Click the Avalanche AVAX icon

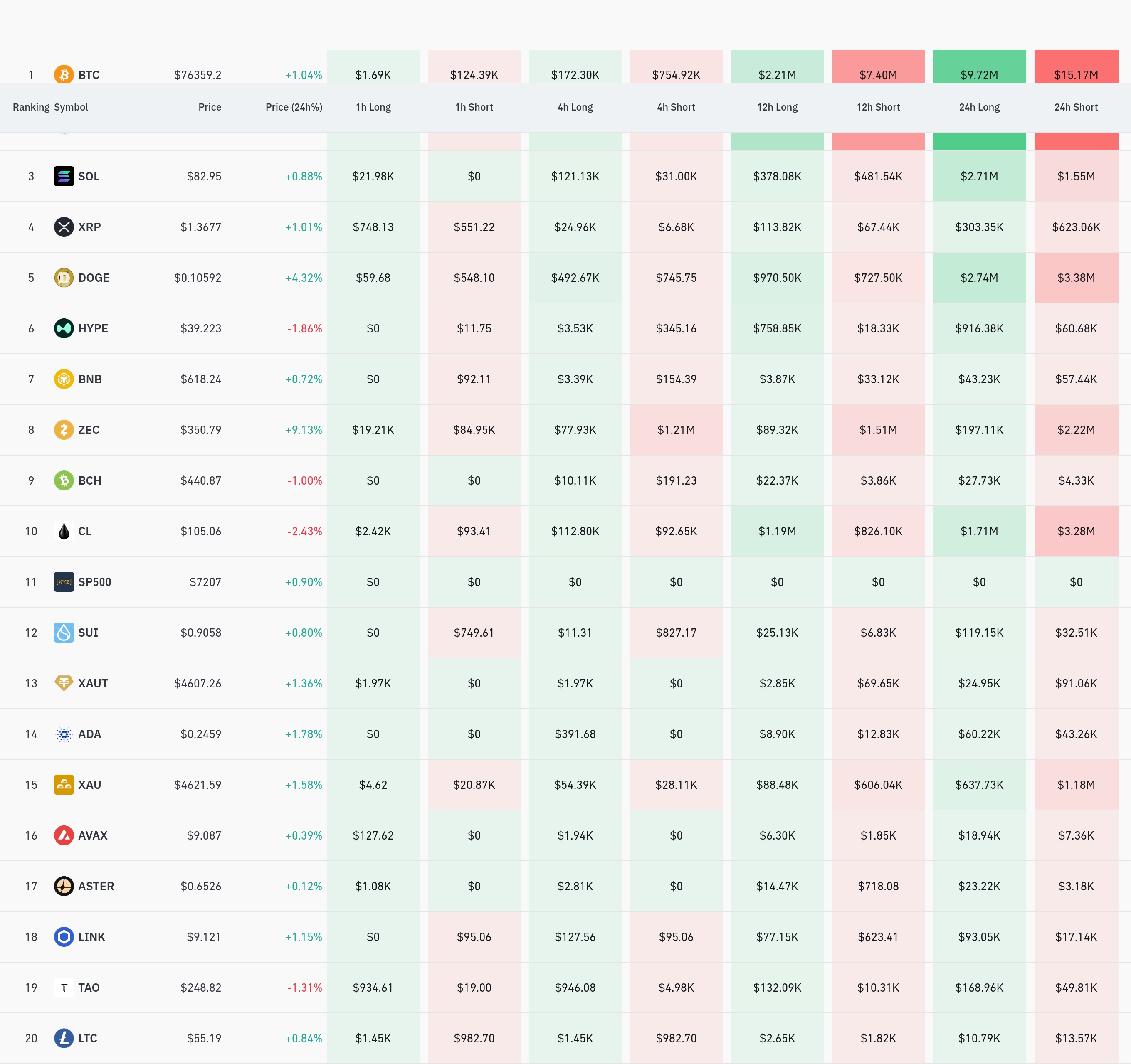tap(64, 835)
